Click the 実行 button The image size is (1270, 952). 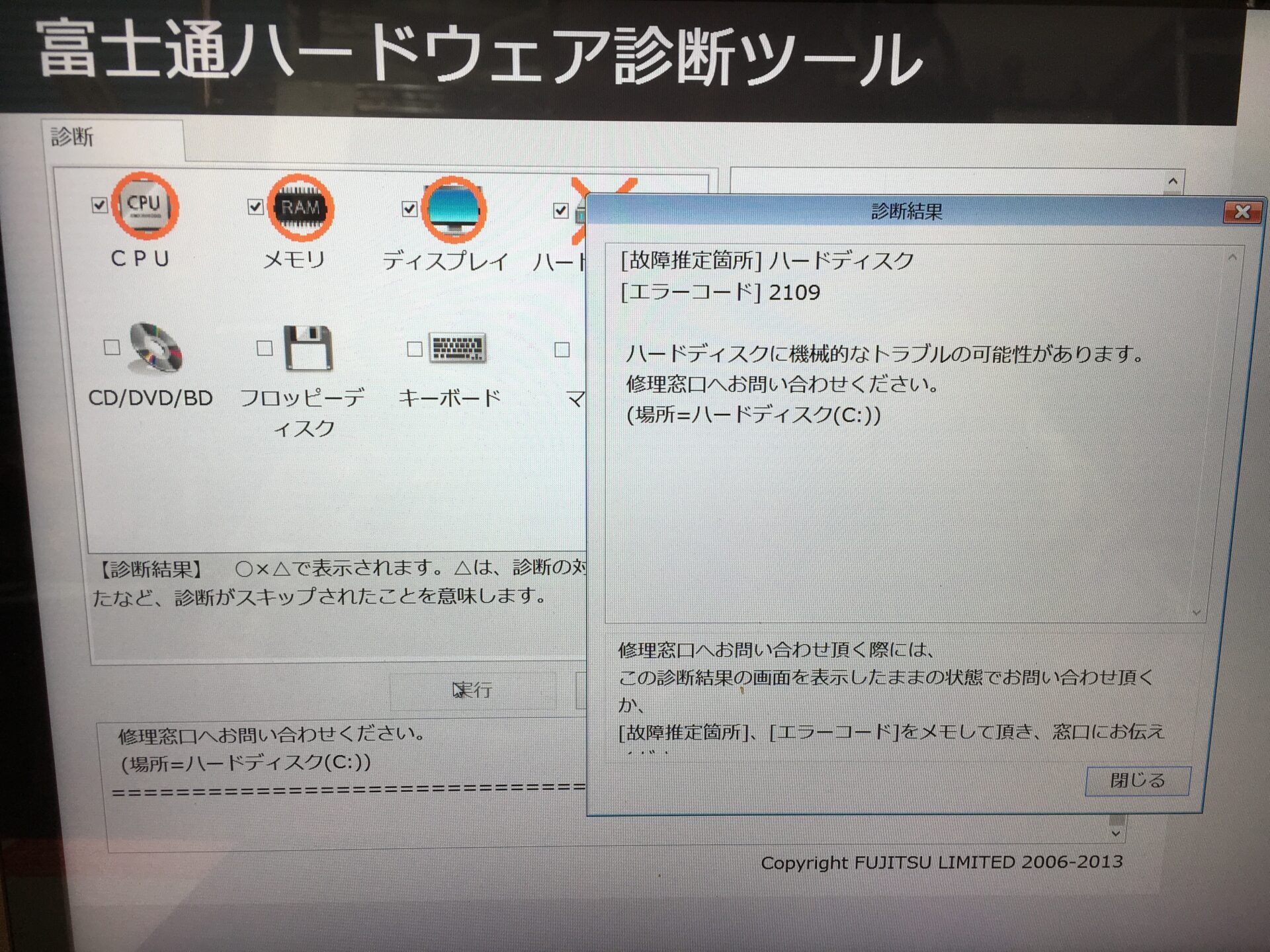coord(472,690)
